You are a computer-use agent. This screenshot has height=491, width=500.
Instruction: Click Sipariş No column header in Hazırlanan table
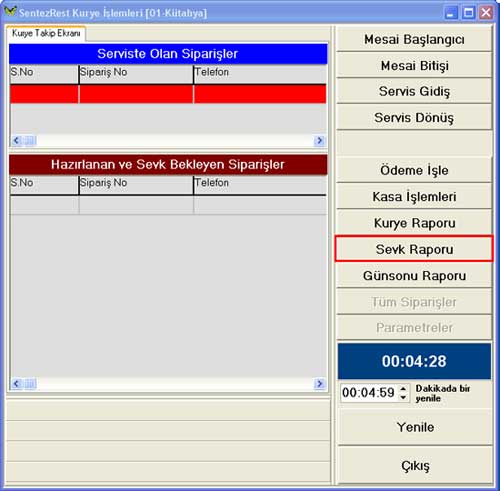pyautogui.click(x=136, y=185)
